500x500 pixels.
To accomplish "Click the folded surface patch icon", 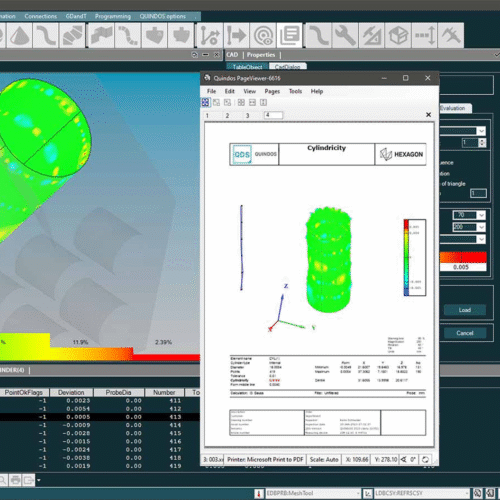I will click(x=101, y=35).
